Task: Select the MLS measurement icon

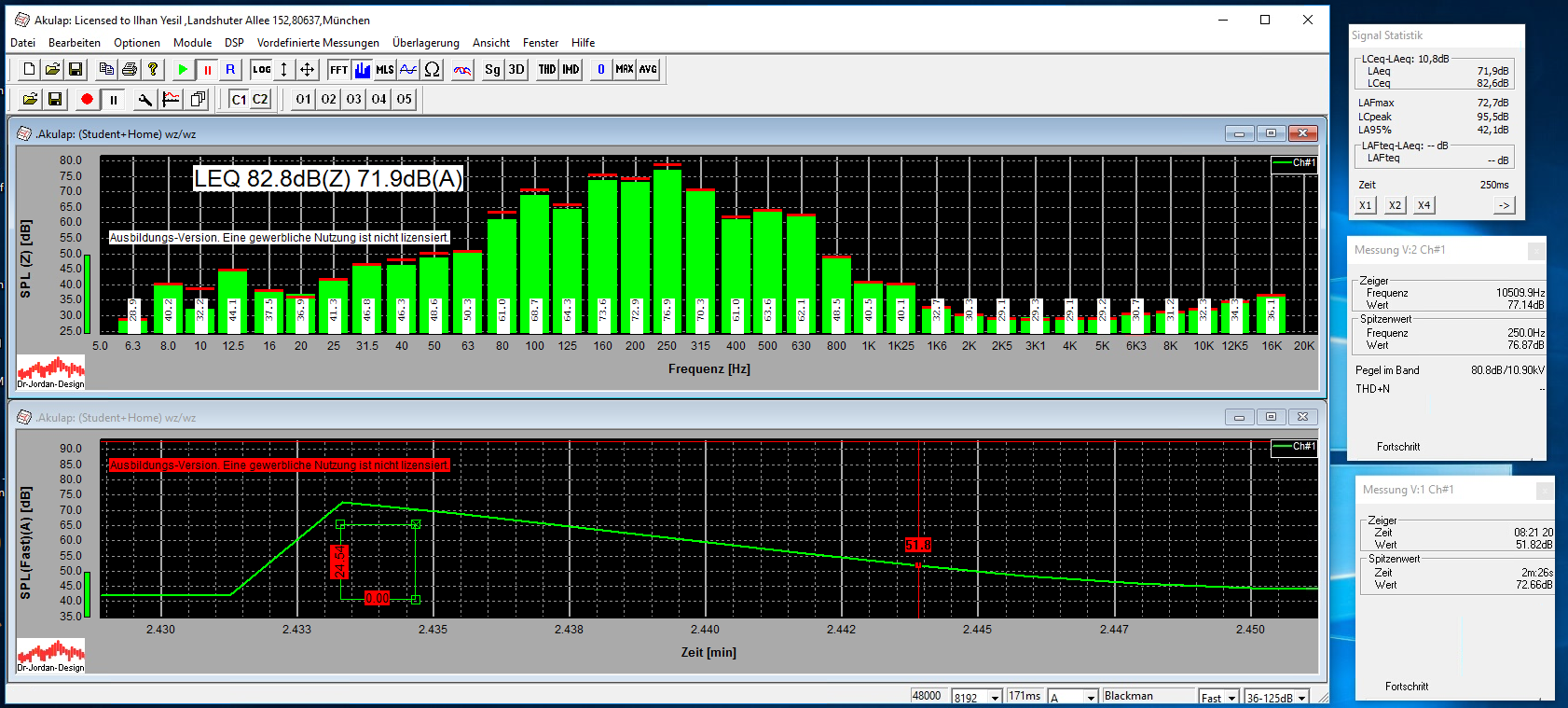Action: click(x=385, y=70)
